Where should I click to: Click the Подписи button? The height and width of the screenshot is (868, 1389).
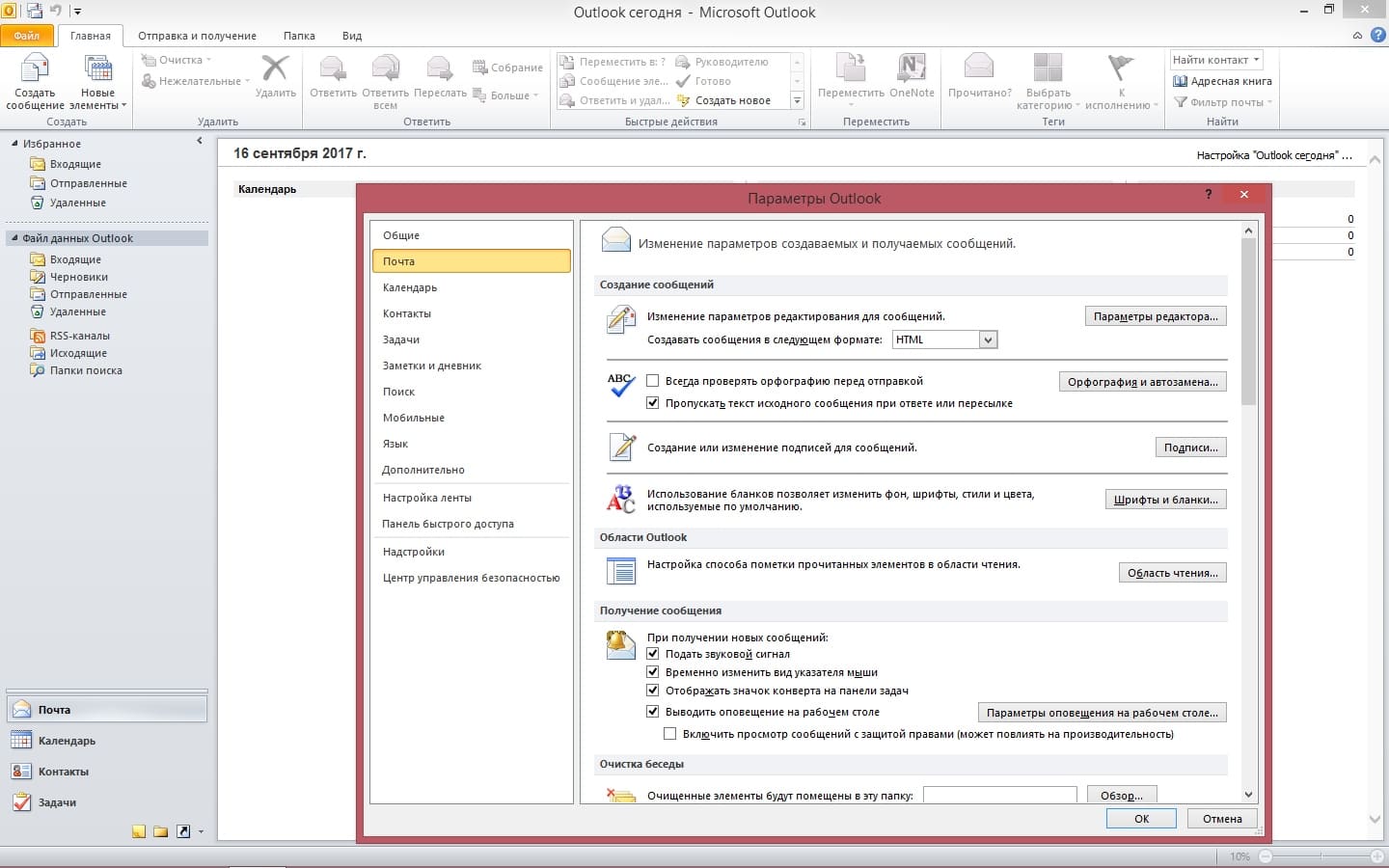point(1191,448)
